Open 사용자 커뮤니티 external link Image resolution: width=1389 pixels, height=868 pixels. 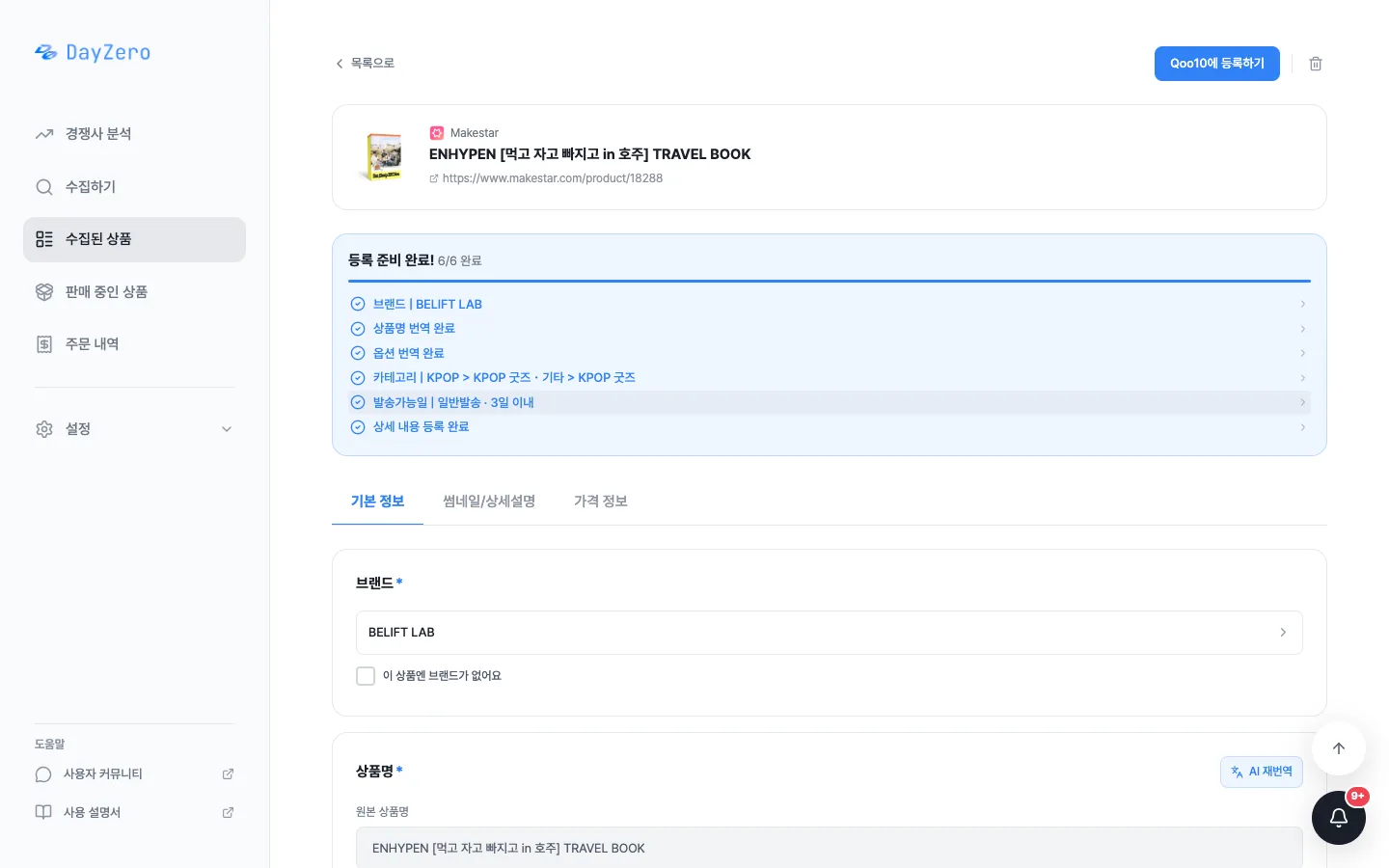[134, 774]
